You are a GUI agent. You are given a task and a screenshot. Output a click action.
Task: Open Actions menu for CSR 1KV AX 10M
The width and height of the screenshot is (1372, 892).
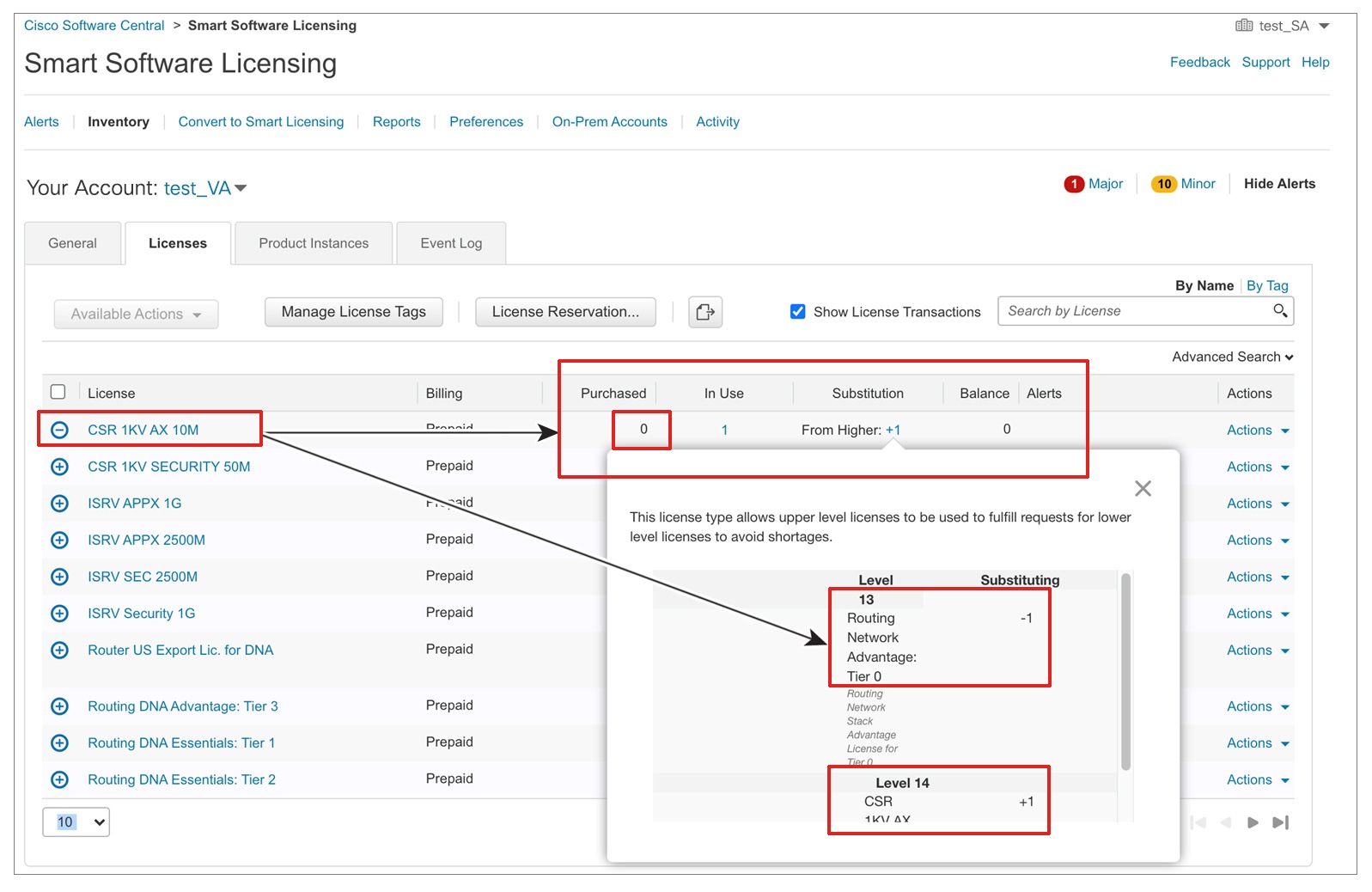1258,430
